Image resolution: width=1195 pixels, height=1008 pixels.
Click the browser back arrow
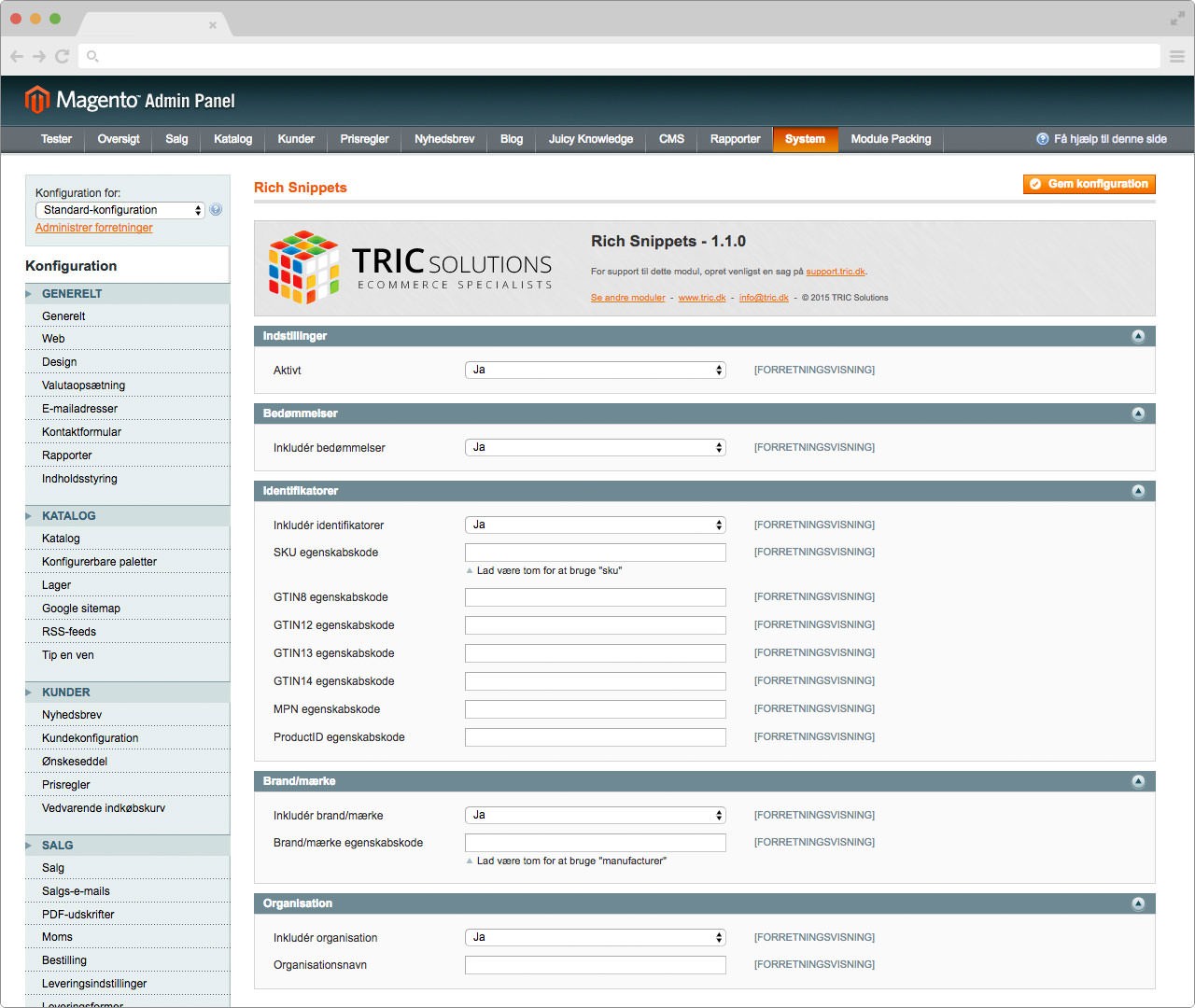click(16, 57)
